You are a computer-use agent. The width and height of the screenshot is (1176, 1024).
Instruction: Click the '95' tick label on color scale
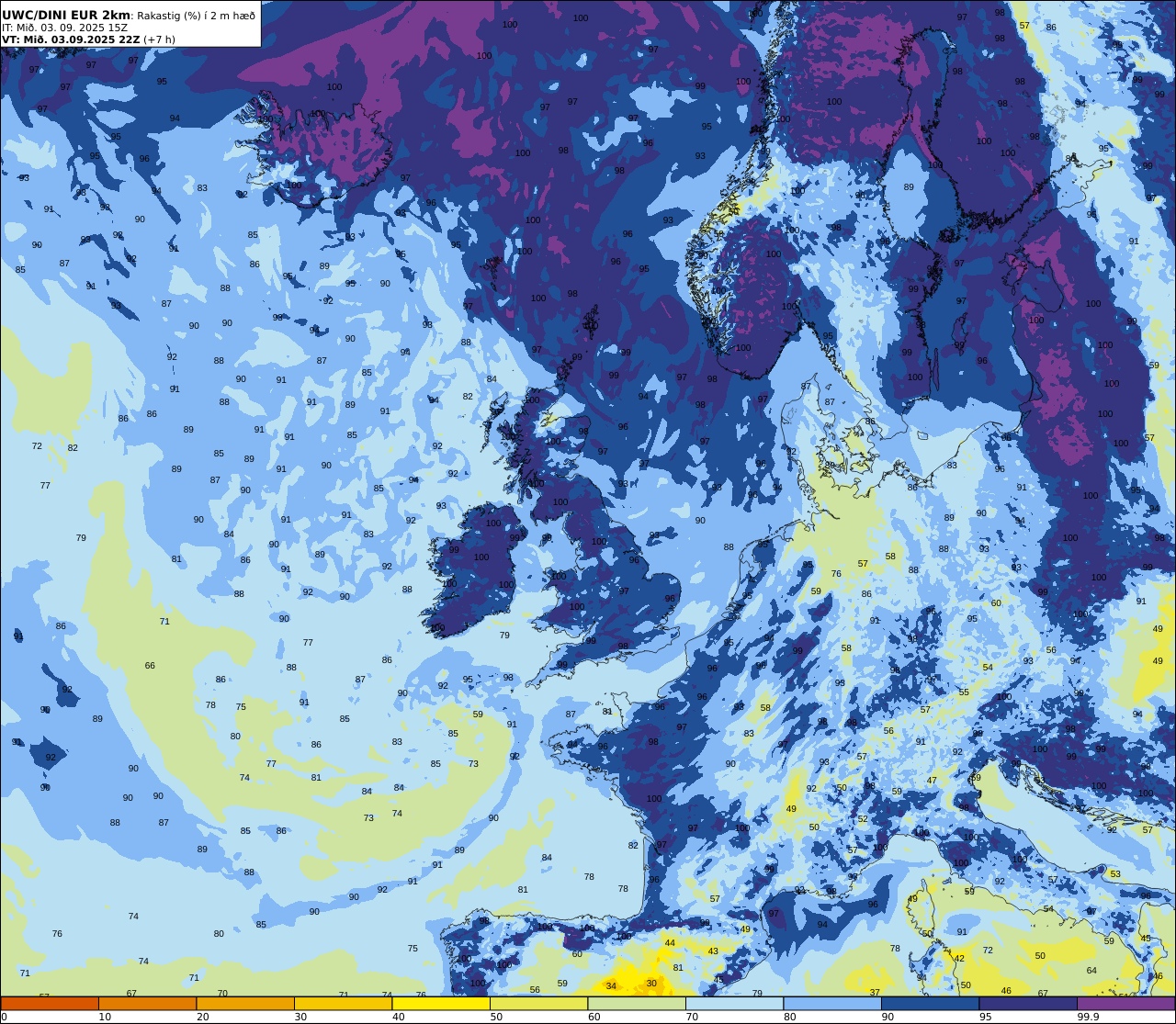pyautogui.click(x=985, y=1017)
